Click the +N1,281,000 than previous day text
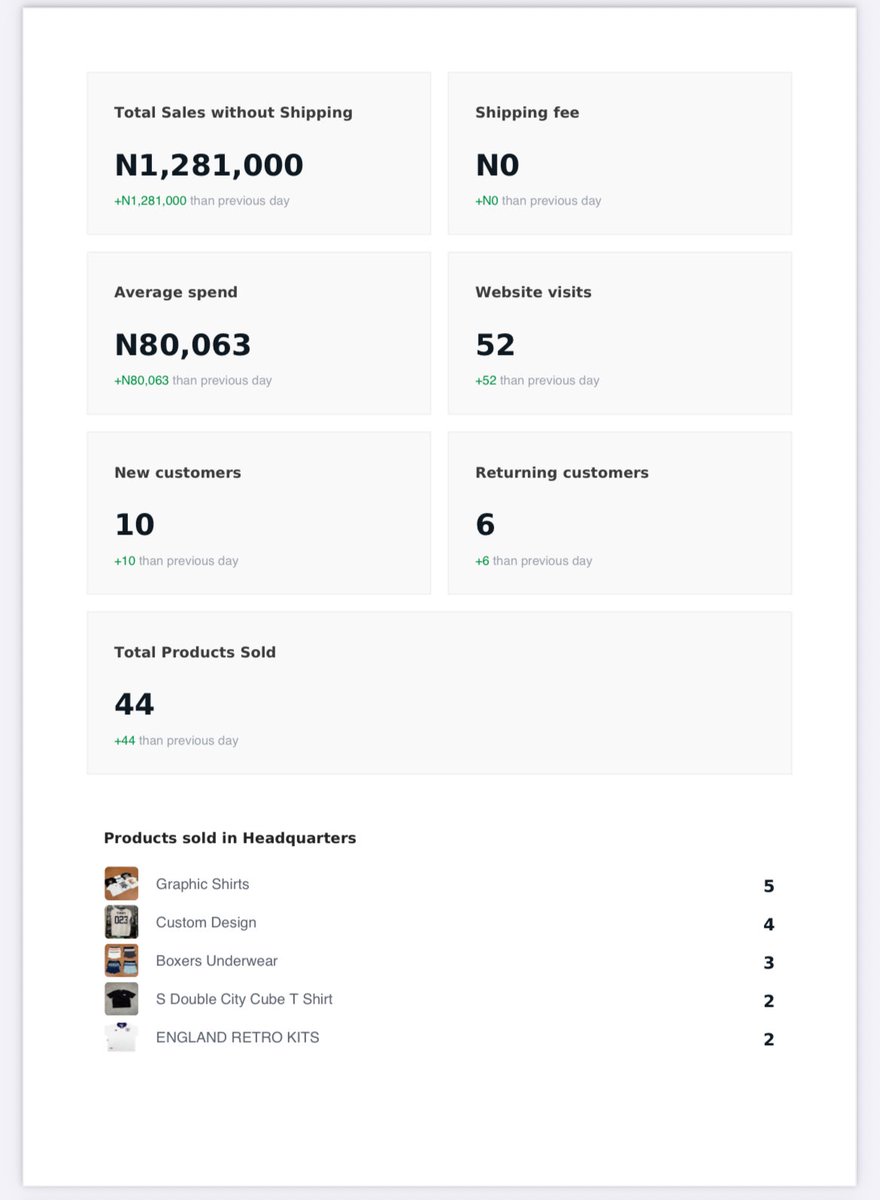The image size is (880, 1200). (202, 200)
